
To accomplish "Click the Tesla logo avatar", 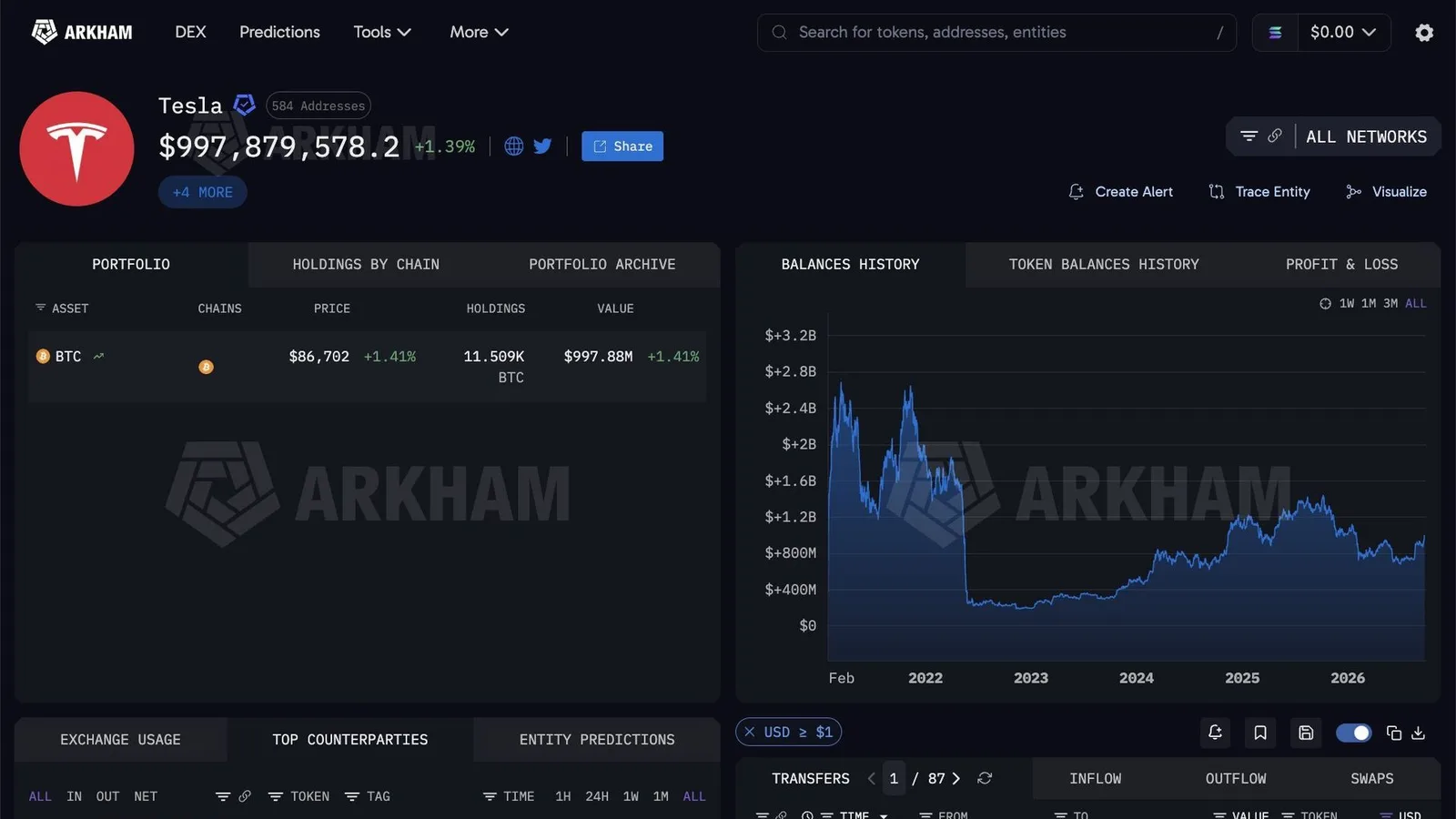I will pyautogui.click(x=76, y=148).
